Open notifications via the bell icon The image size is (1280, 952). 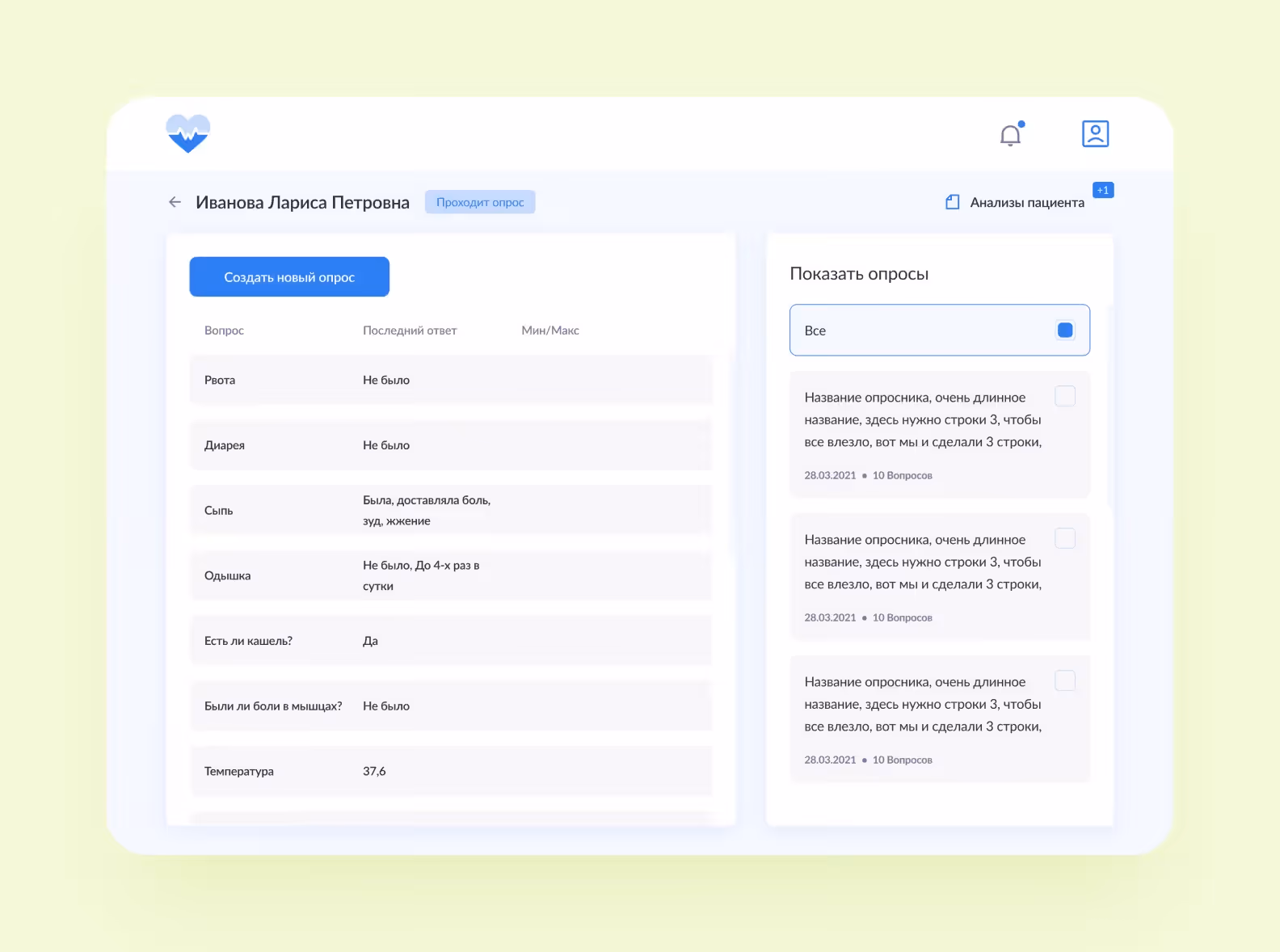1012,134
